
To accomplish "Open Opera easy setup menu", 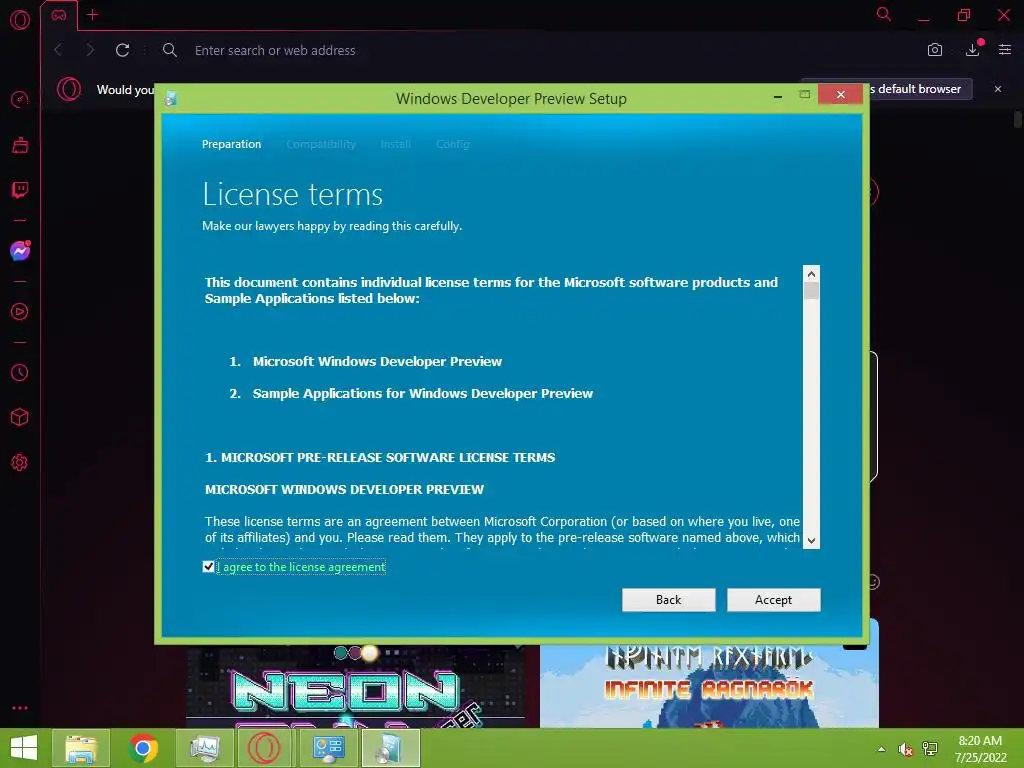I will [x=1005, y=50].
